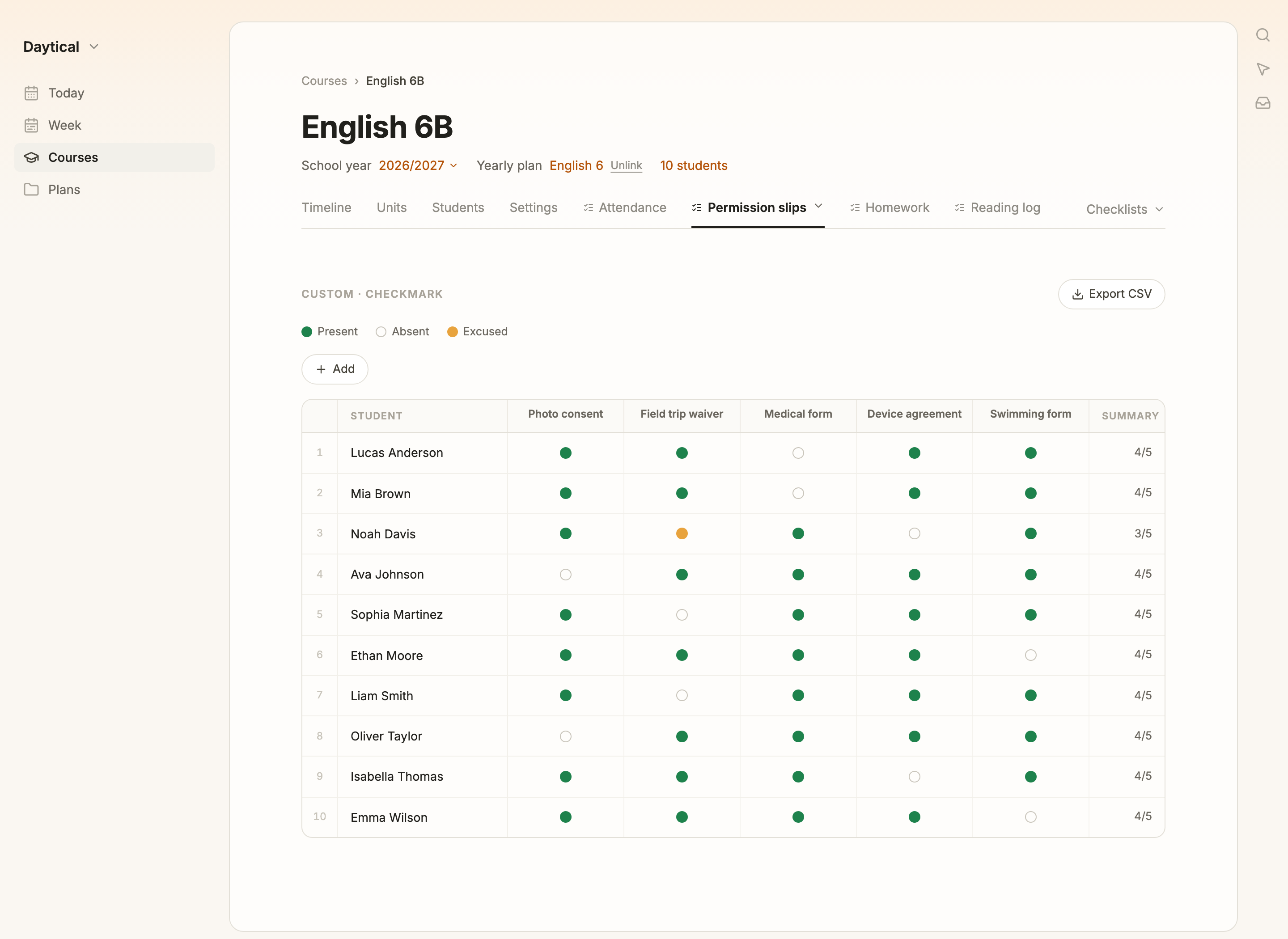Click the checklist icon beside Attendance tab
The width and height of the screenshot is (1288, 939).
click(588, 208)
